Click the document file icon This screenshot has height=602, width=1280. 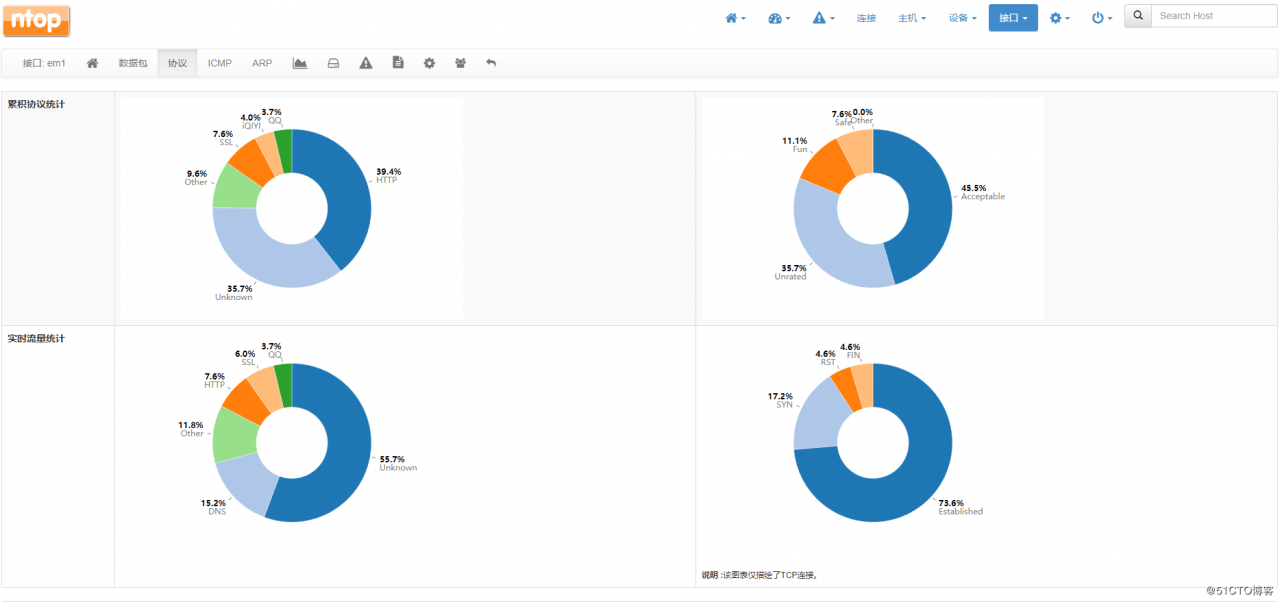pos(398,63)
